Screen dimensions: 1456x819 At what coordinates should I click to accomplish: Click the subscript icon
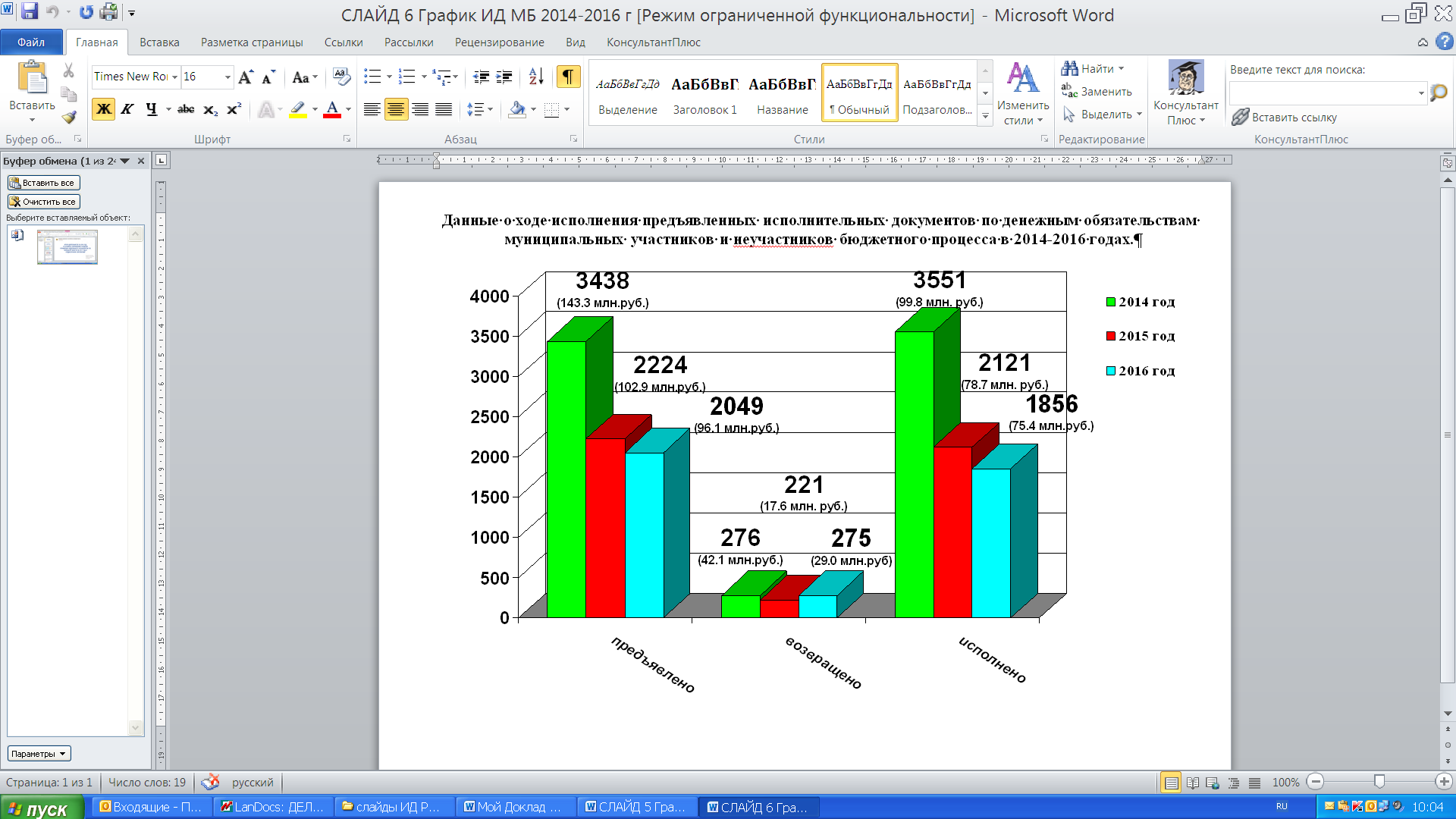[x=211, y=109]
